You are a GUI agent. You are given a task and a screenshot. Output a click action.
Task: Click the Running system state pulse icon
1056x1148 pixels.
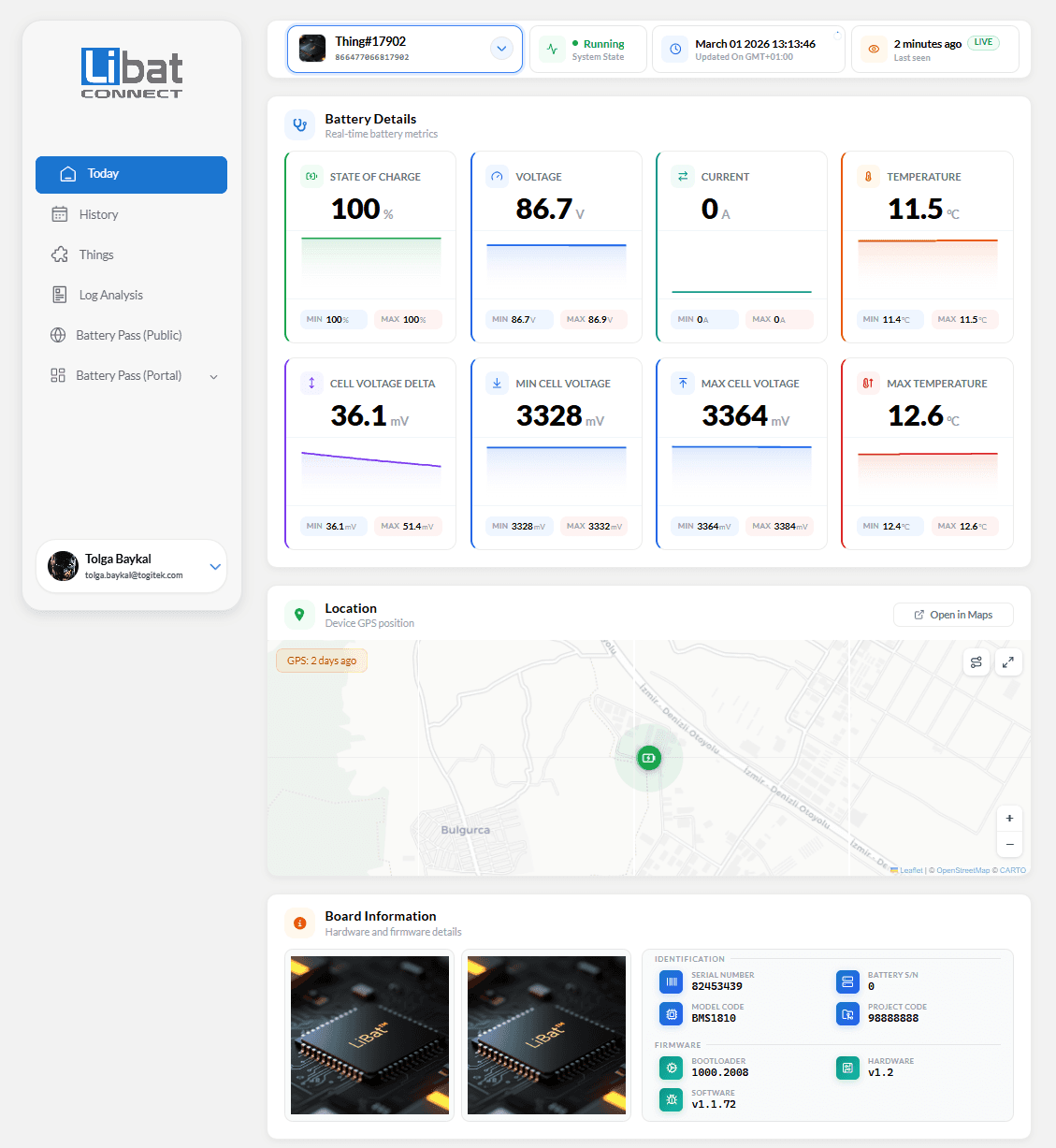coord(552,50)
